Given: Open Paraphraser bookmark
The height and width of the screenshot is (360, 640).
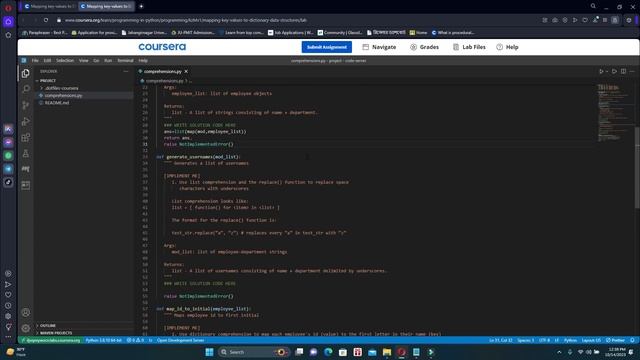Looking at the screenshot, I should [x=45, y=33].
